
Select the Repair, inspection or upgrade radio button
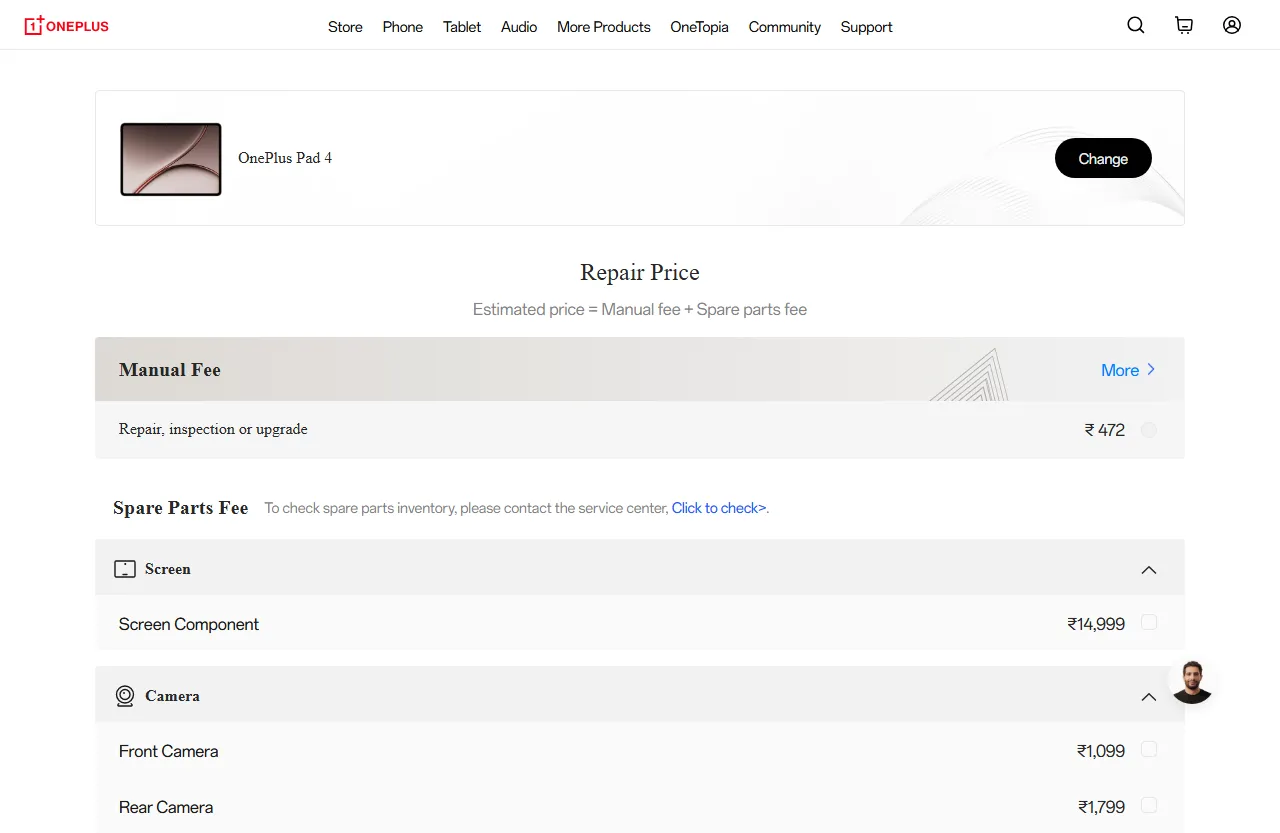coord(1149,430)
